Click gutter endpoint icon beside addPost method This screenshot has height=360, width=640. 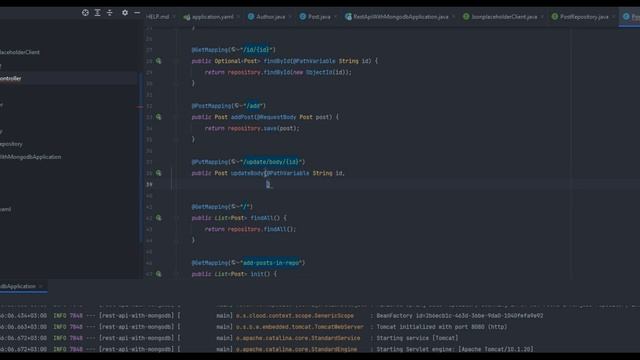tap(158, 117)
